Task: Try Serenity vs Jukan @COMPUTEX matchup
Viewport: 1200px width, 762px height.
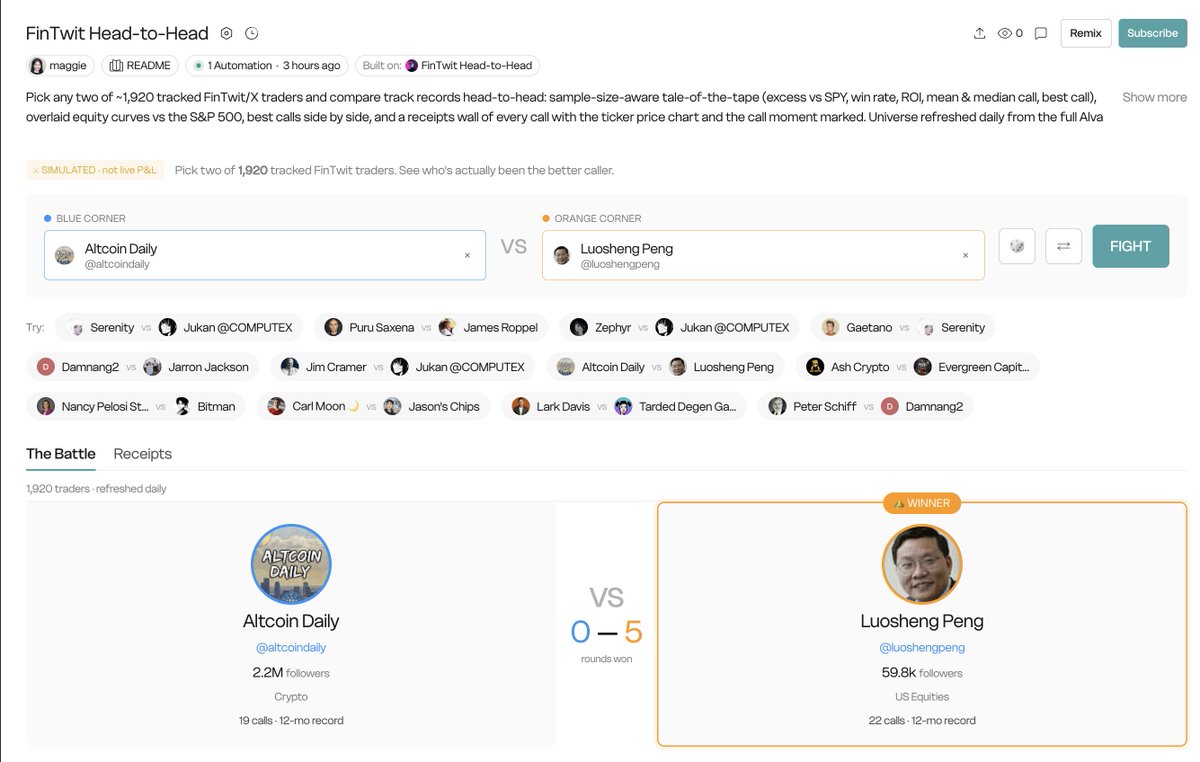Action: pos(178,327)
